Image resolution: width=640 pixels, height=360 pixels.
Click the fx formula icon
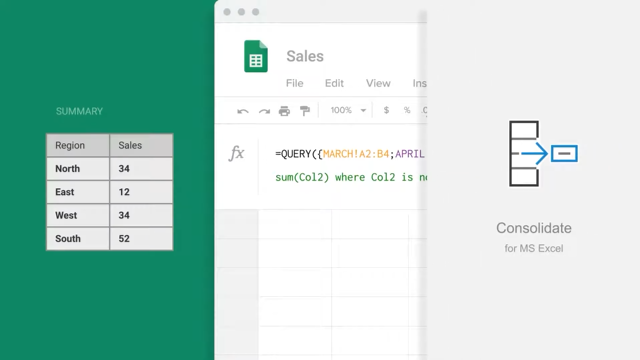[236, 154]
